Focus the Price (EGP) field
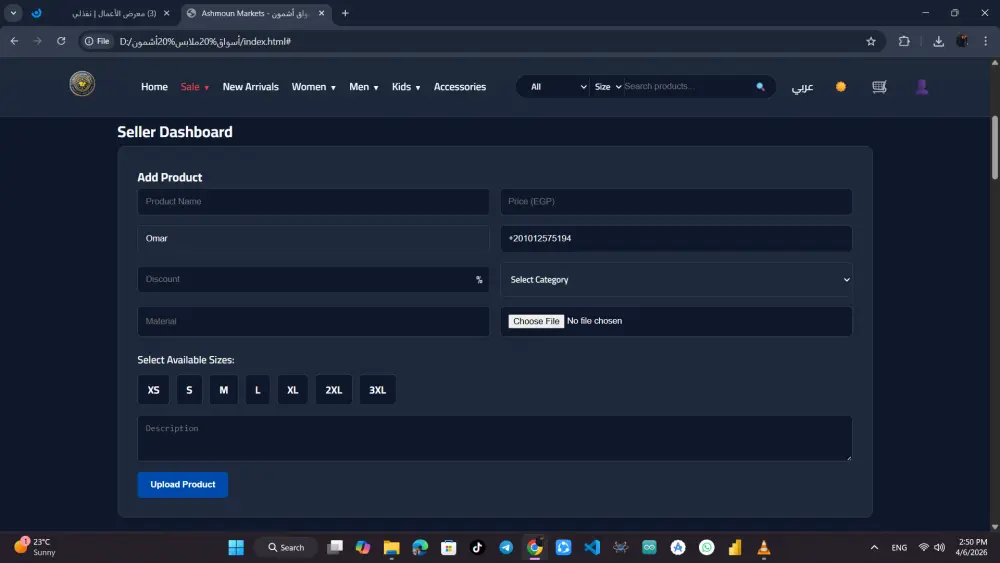Viewport: 1000px width, 563px height. coord(676,201)
